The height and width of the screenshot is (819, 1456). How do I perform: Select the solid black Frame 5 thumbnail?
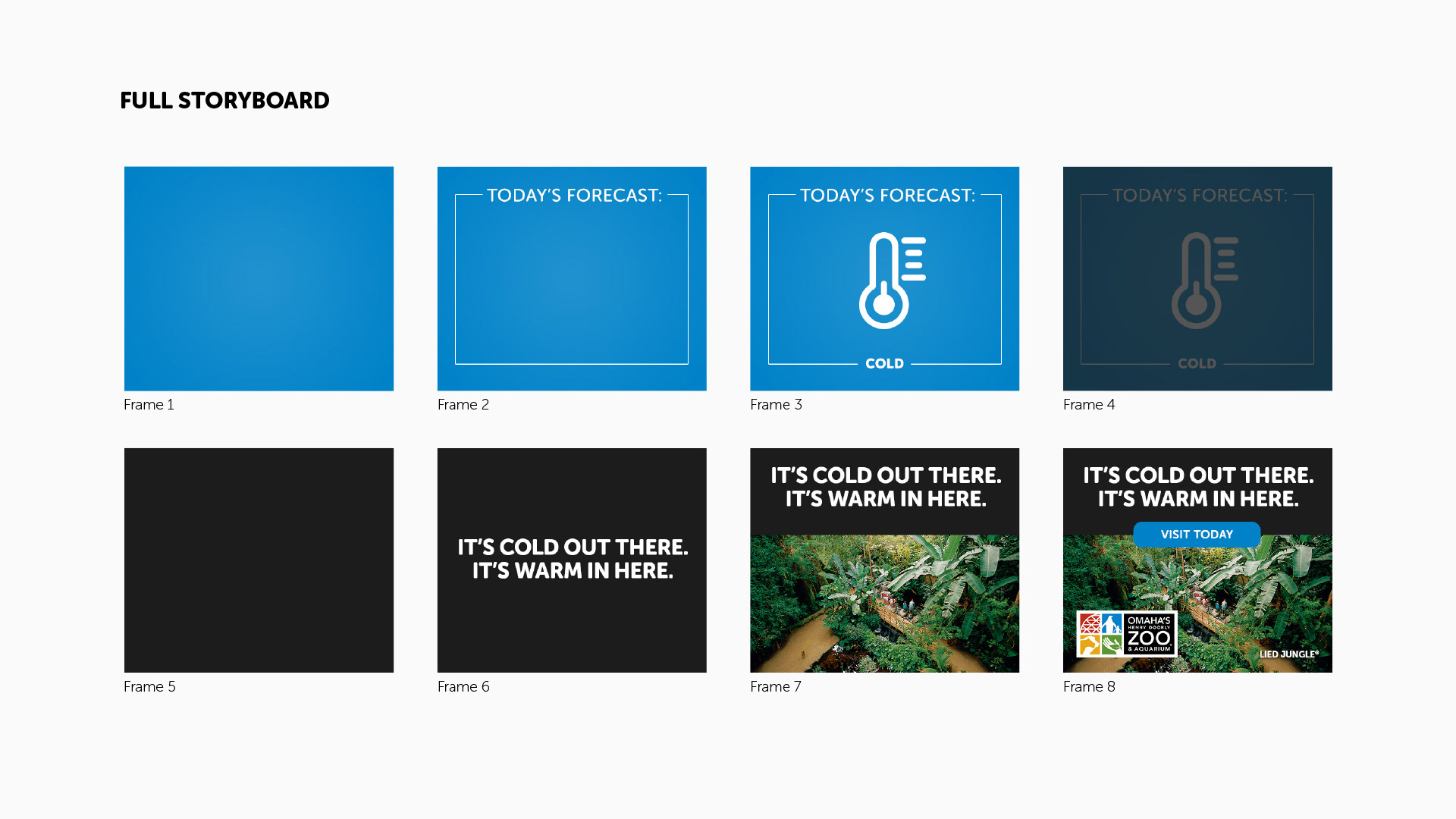[x=259, y=560]
